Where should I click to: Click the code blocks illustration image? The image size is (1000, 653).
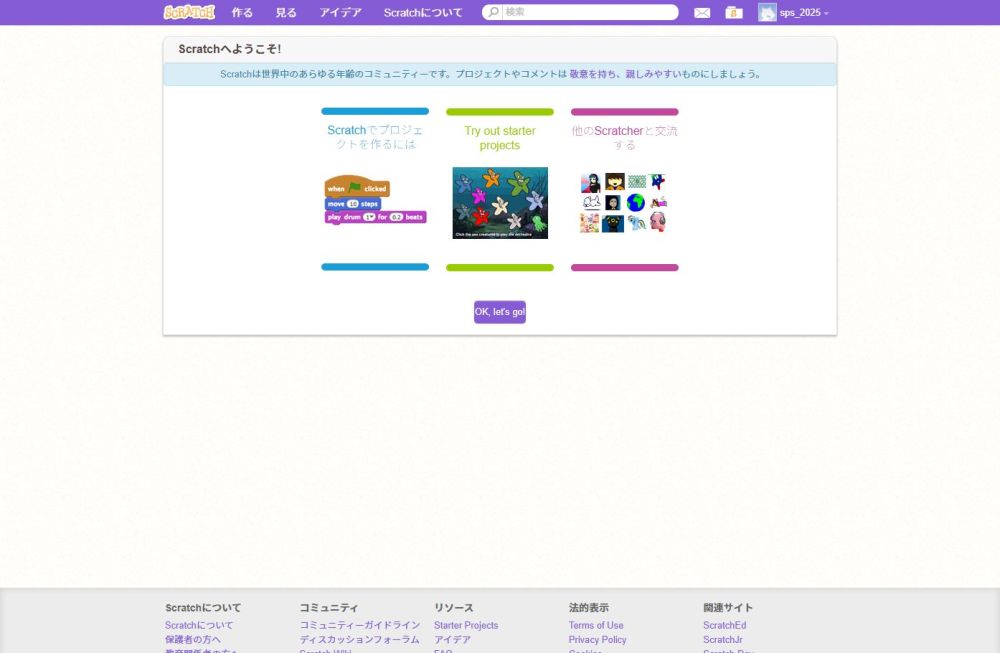[375, 200]
